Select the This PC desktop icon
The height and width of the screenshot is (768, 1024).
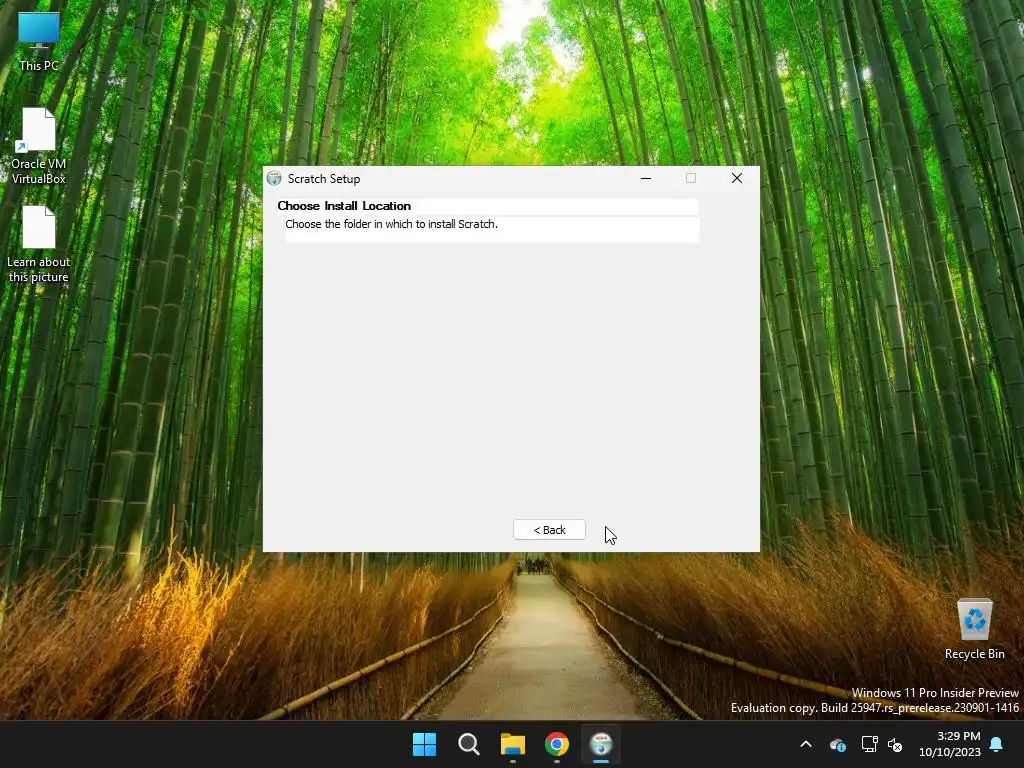coord(39,42)
